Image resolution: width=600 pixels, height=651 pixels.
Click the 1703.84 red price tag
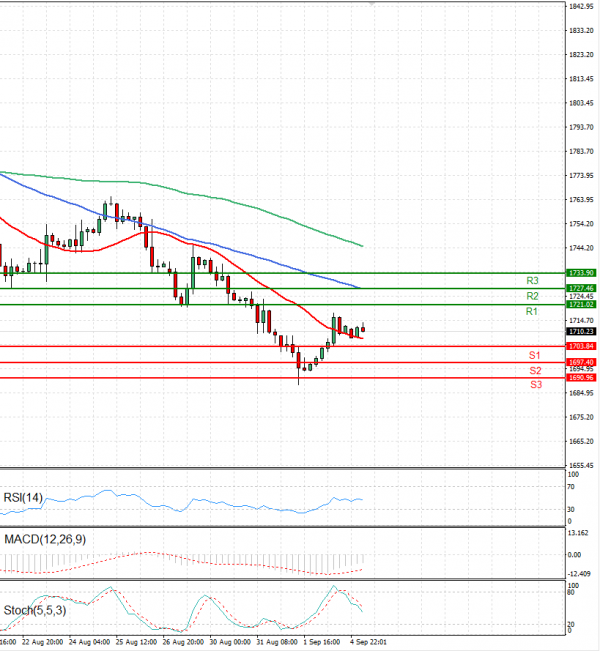coord(581,346)
